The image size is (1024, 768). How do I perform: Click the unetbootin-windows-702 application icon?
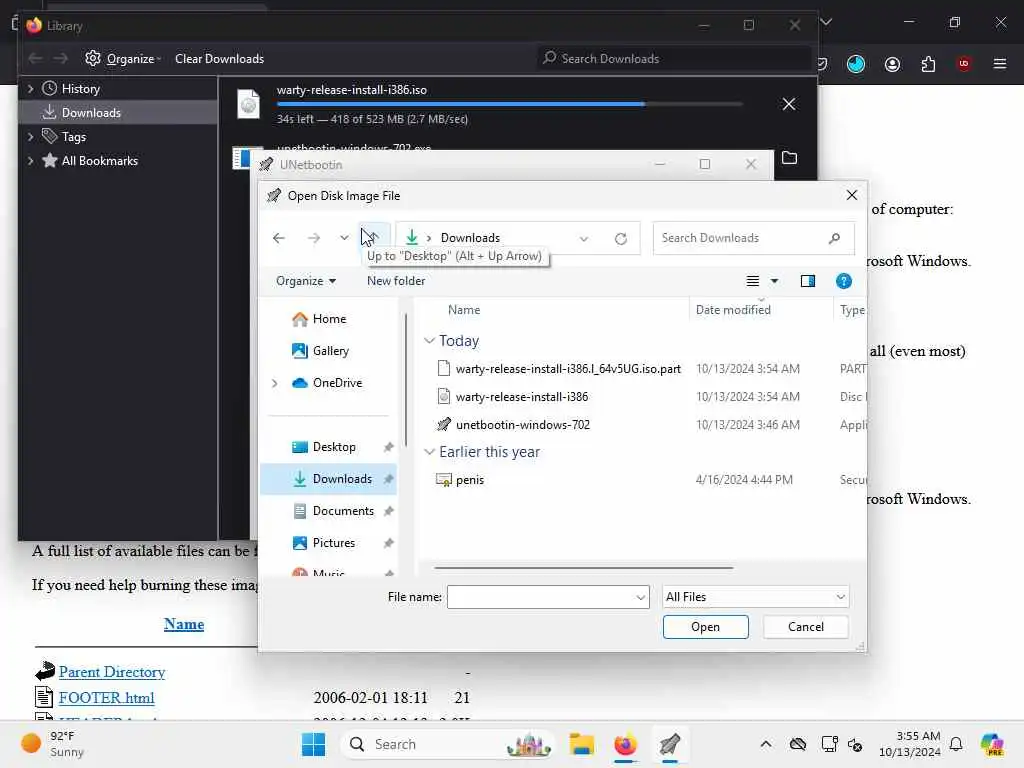pyautogui.click(x=443, y=424)
